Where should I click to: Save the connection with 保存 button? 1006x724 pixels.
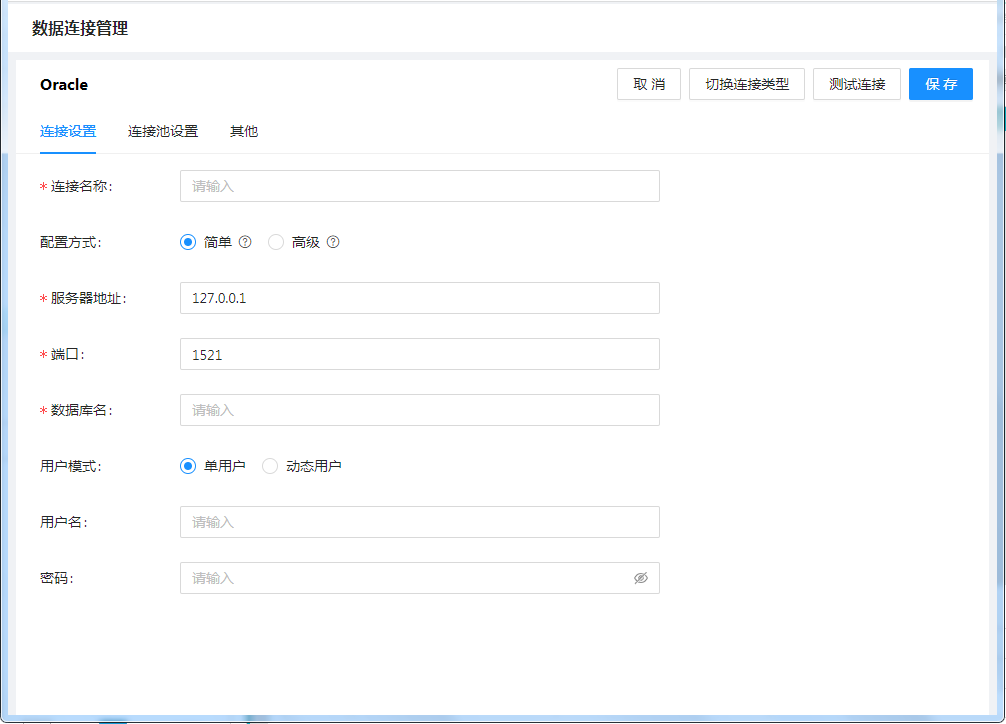click(941, 84)
